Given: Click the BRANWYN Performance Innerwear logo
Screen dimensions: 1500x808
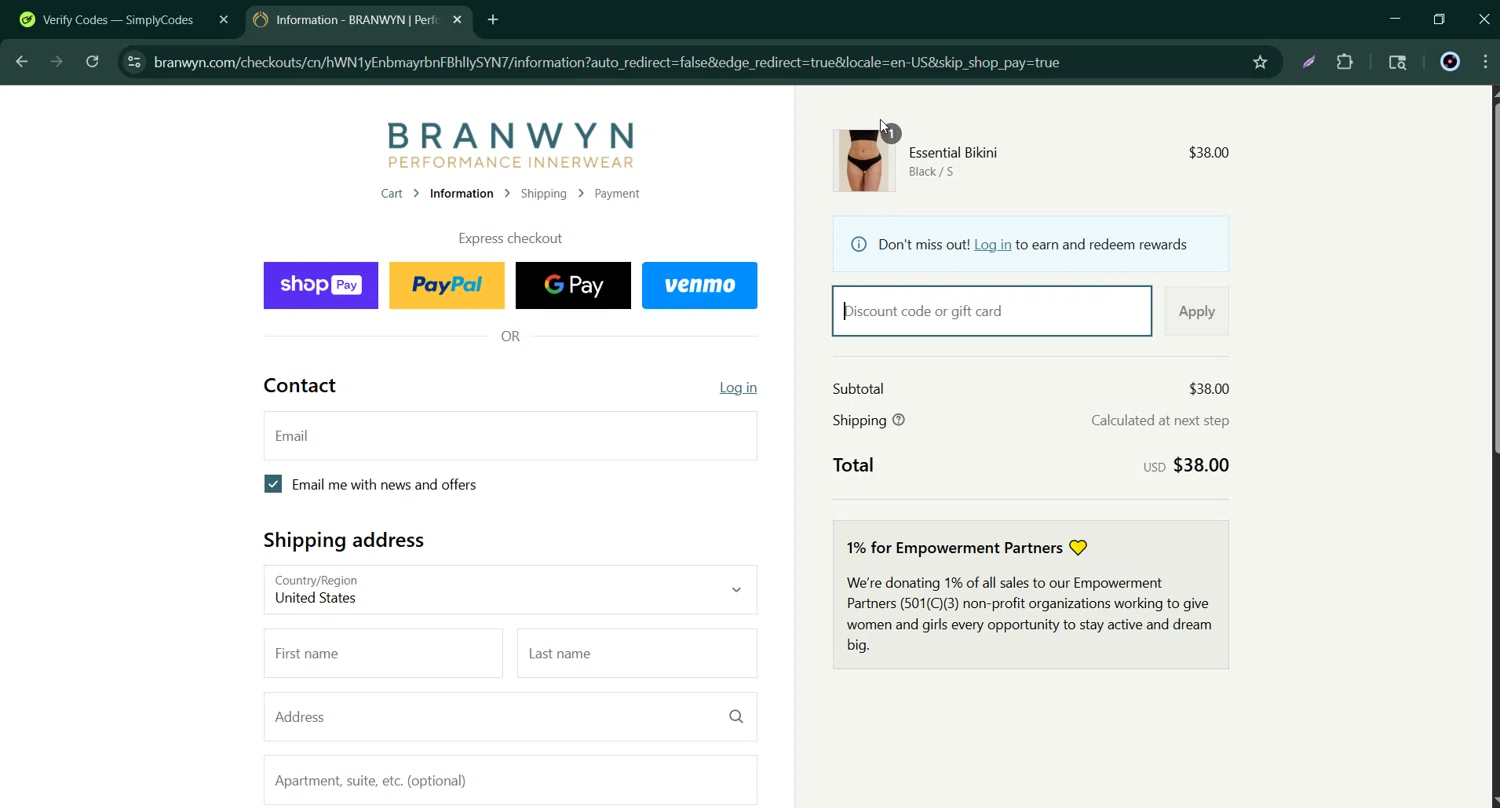Looking at the screenshot, I should pyautogui.click(x=510, y=145).
